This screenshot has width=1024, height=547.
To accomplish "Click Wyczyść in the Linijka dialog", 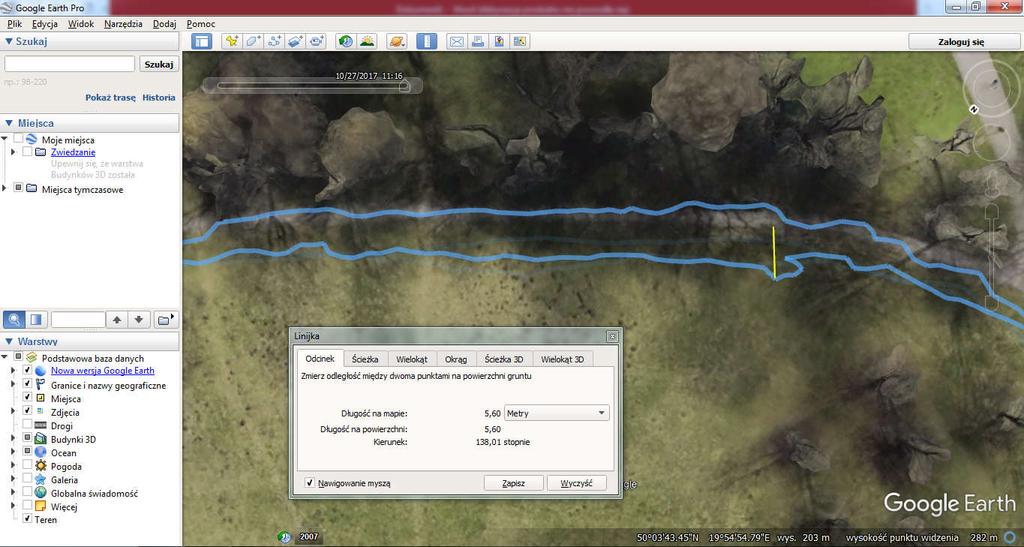I will pos(577,483).
